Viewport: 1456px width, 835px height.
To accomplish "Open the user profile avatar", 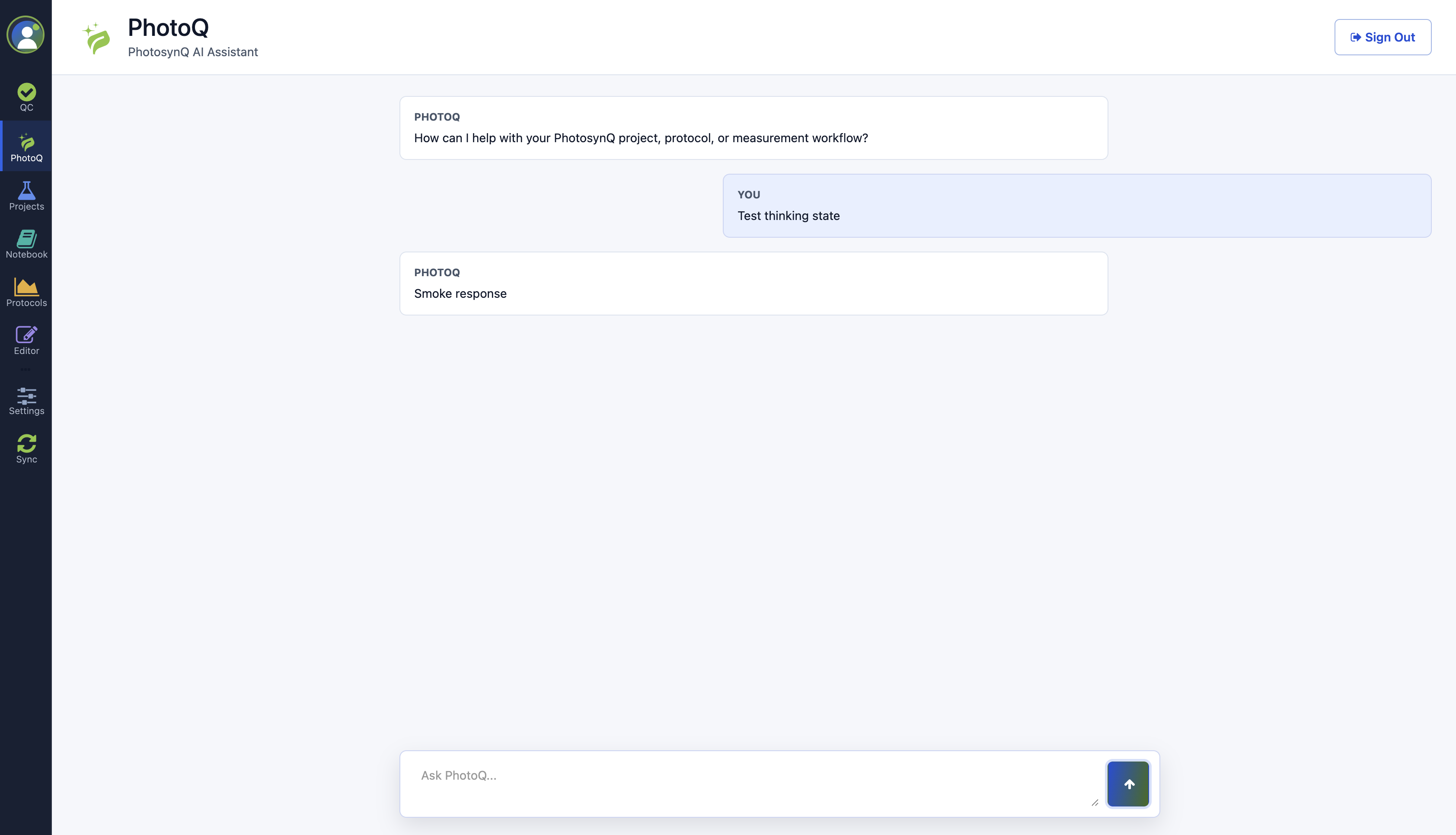I will pos(26,35).
